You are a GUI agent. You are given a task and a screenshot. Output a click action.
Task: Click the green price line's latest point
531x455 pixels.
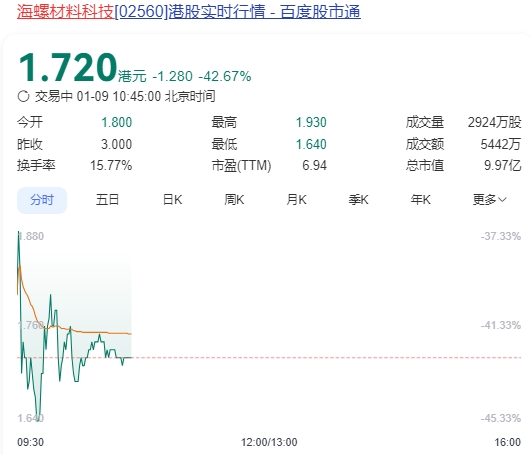coord(131,357)
